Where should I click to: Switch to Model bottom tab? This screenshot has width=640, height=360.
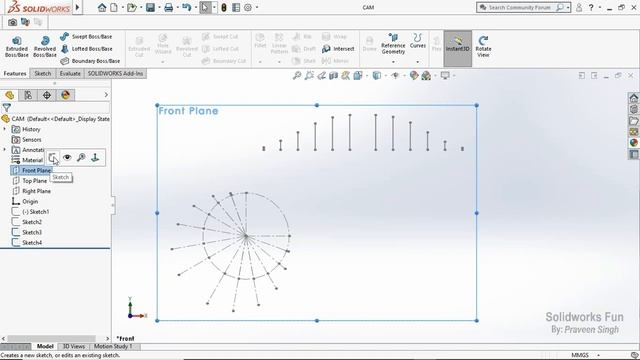point(45,346)
